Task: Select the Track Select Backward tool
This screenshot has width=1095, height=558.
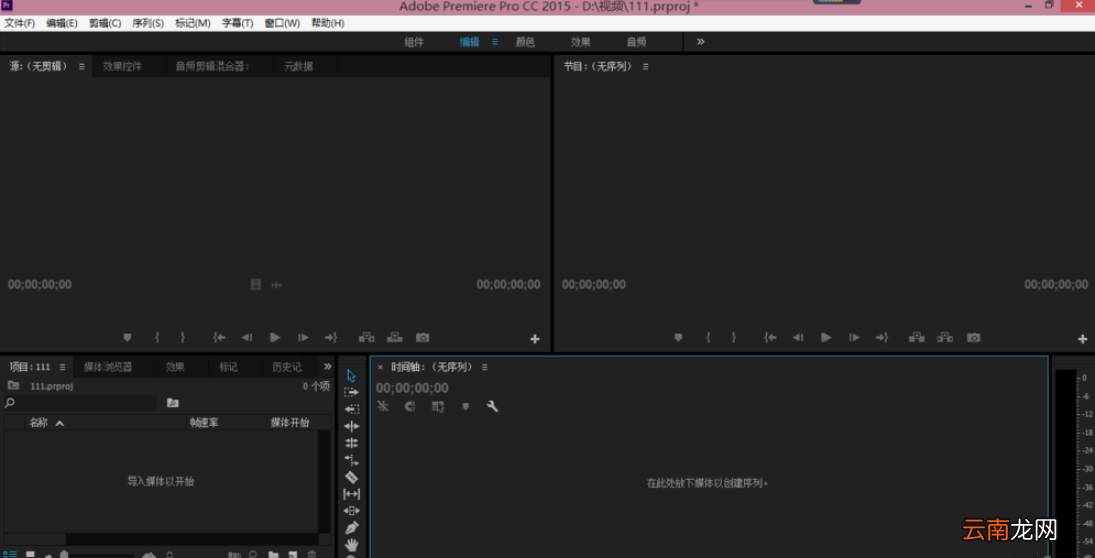Action: coord(351,409)
